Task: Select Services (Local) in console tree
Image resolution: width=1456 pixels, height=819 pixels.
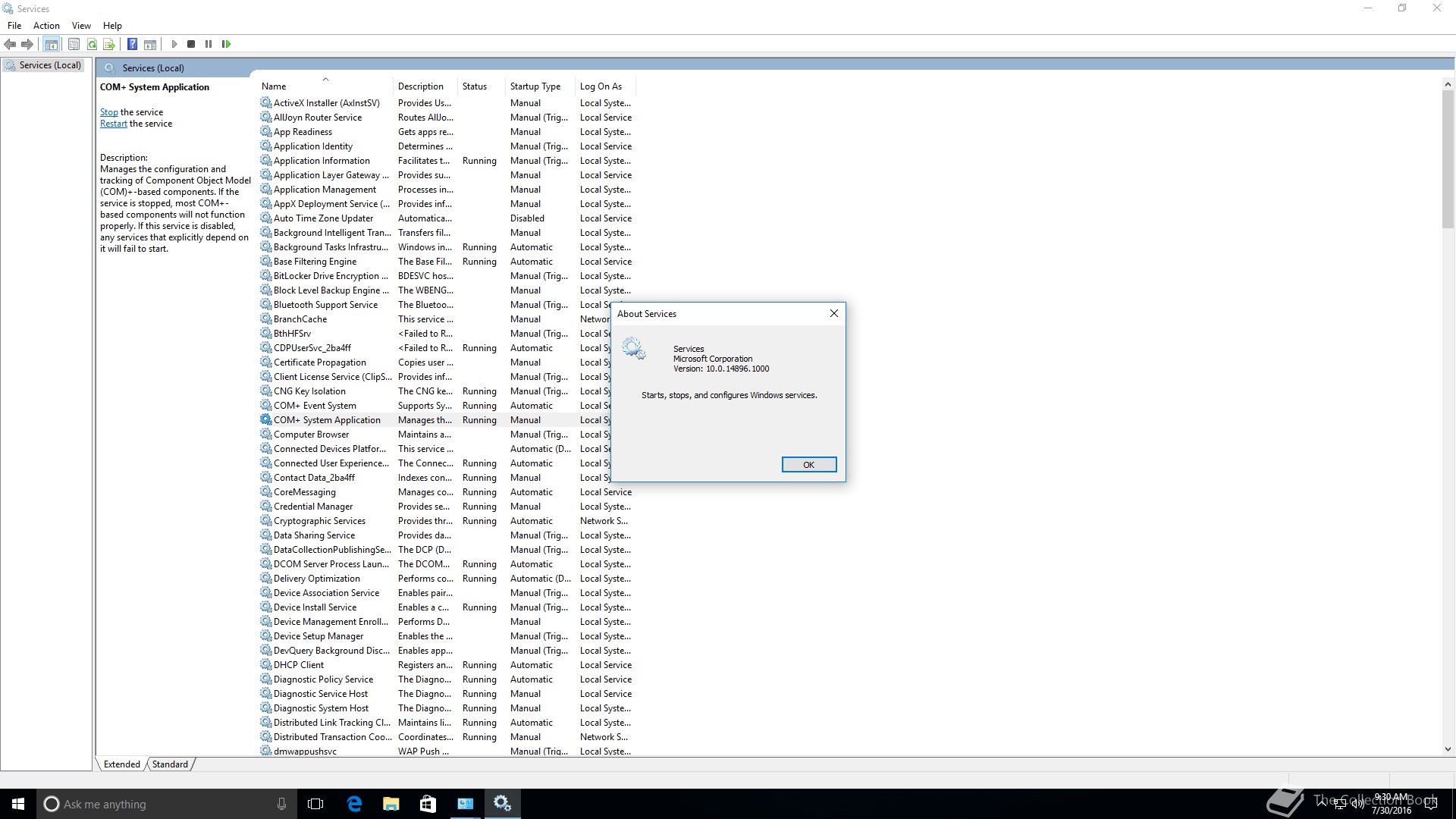Action: (49, 65)
